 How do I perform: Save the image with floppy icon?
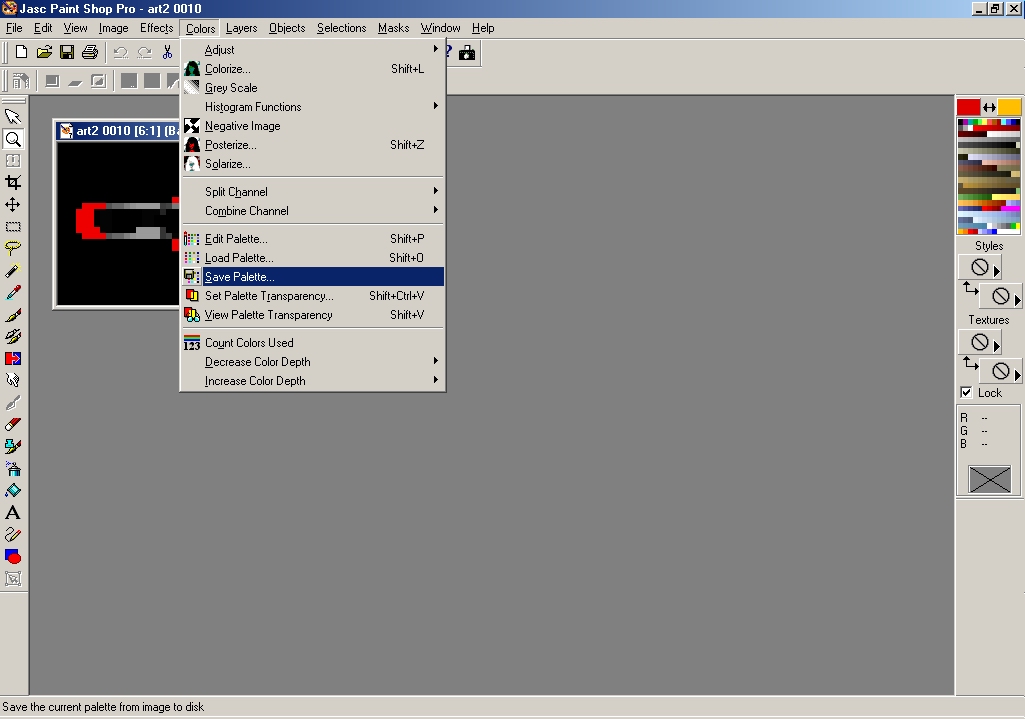tap(67, 52)
